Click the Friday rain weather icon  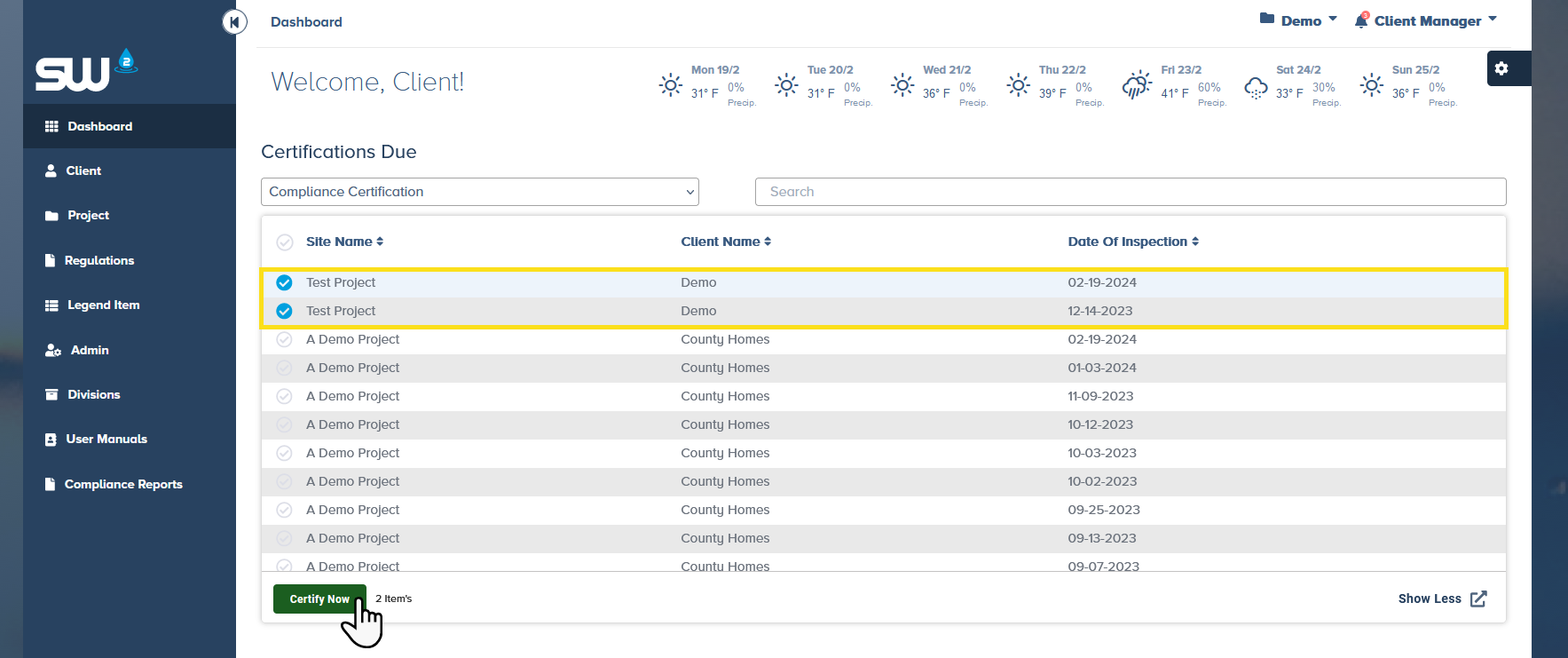pyautogui.click(x=1136, y=86)
